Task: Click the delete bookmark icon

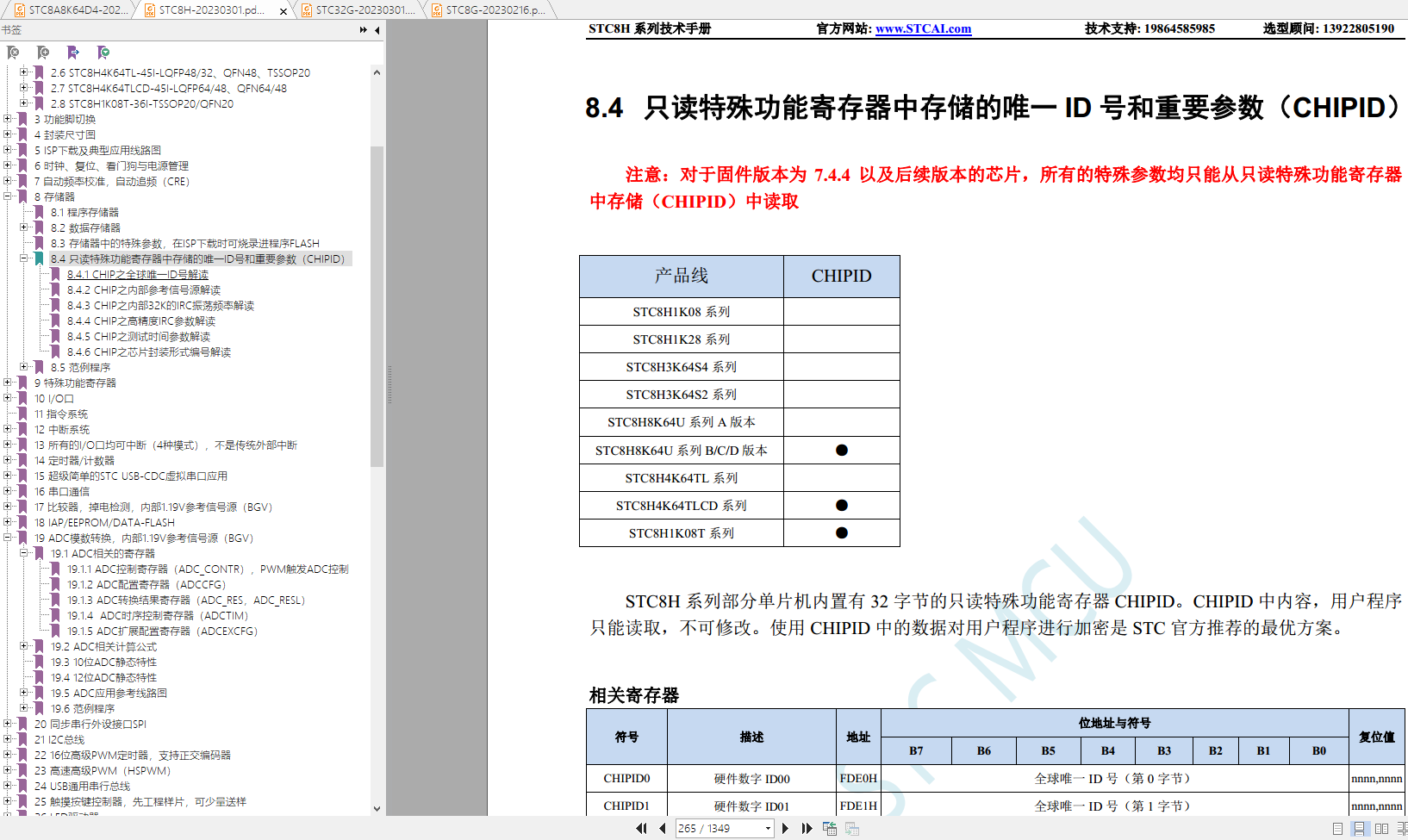Action: (14, 53)
